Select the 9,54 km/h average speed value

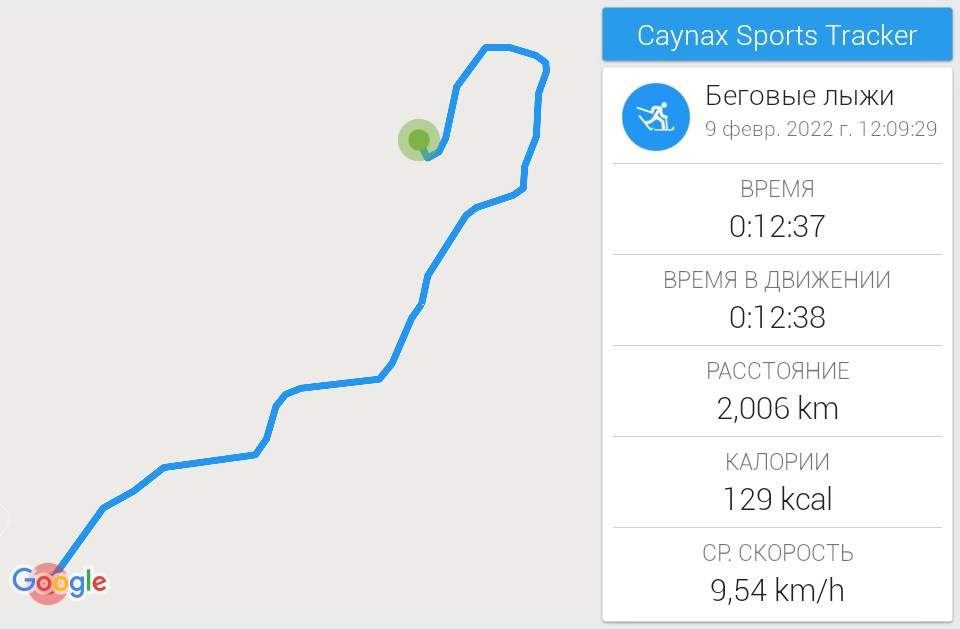(x=777, y=590)
